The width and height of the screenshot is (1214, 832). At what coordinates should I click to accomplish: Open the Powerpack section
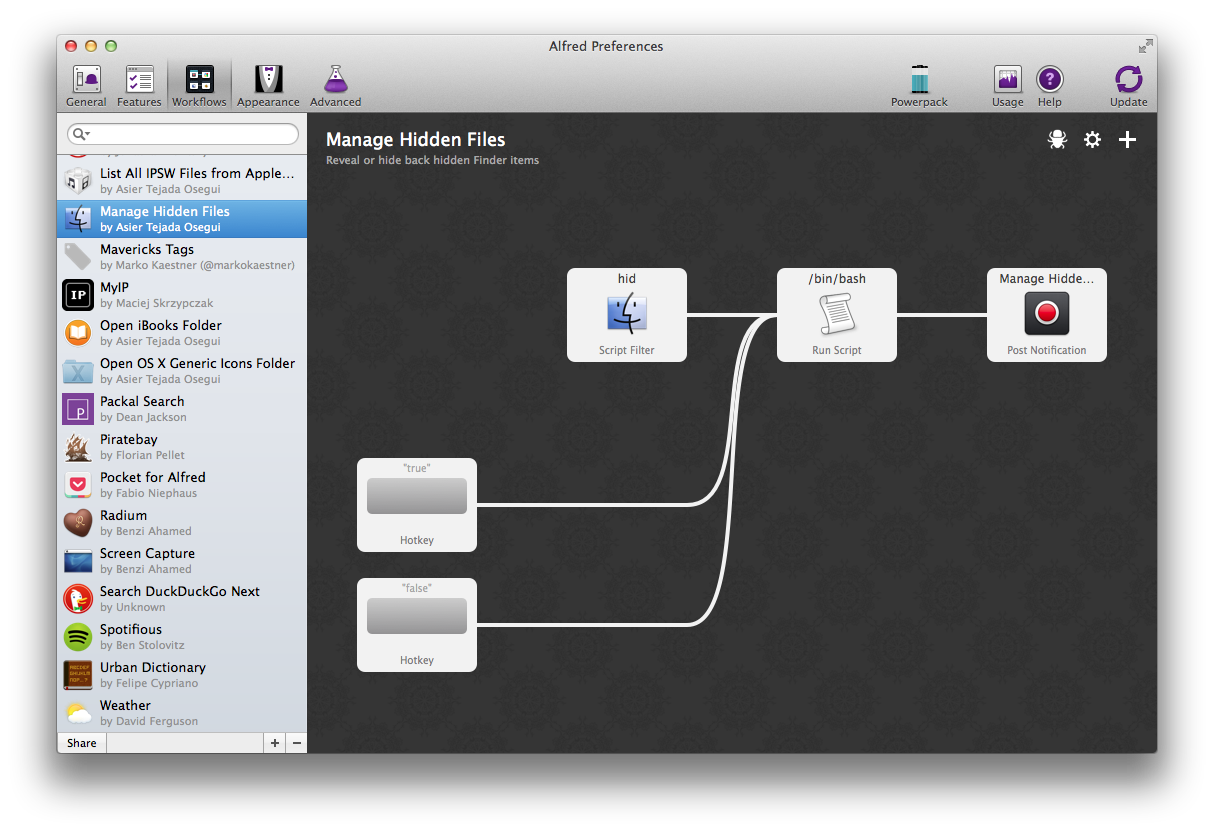point(919,86)
